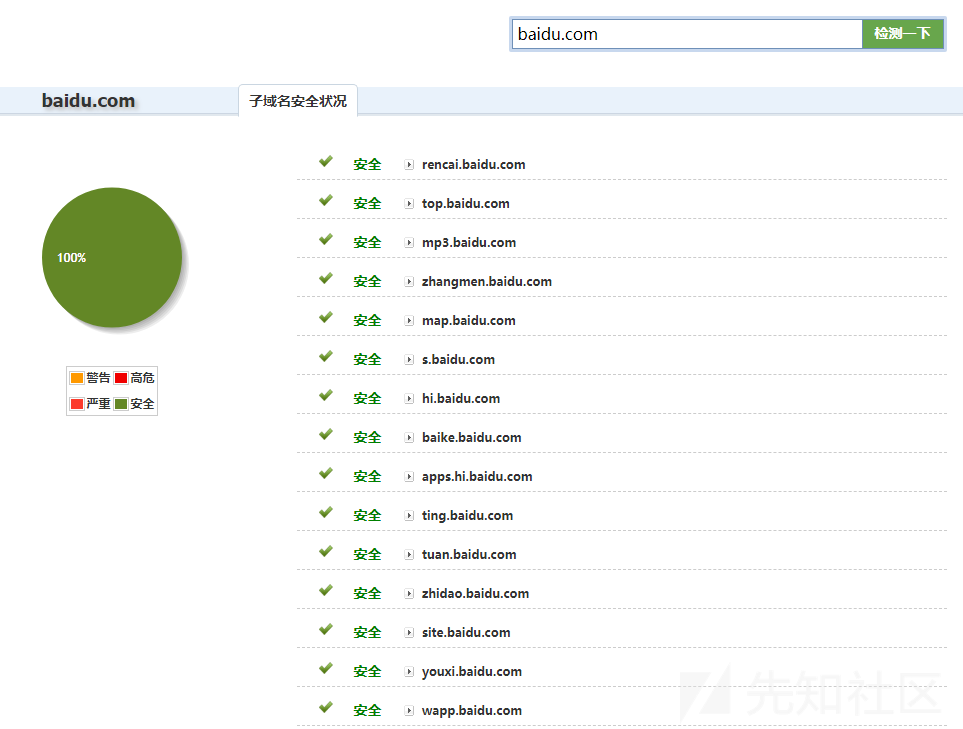Expand details arrow for s.baidu.com

[409, 360]
